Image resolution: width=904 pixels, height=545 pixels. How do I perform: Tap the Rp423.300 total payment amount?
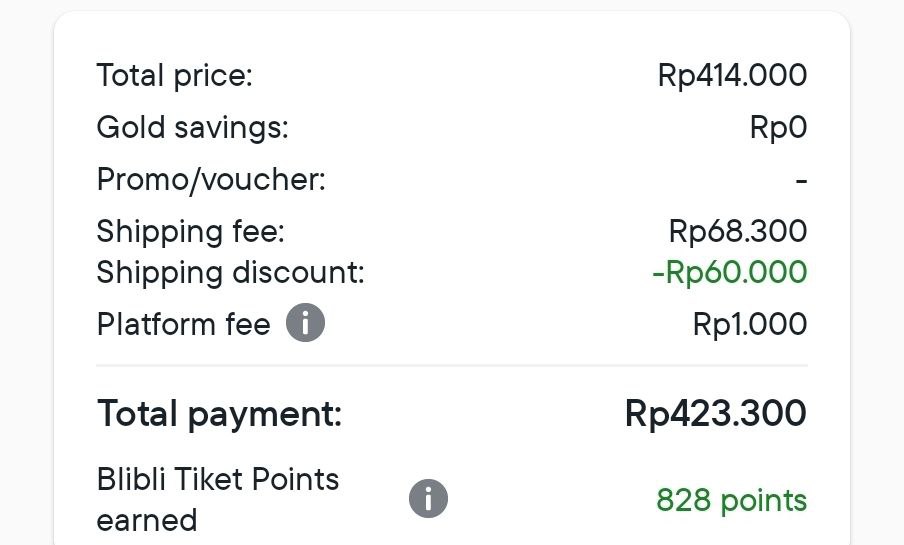pyautogui.click(x=715, y=413)
